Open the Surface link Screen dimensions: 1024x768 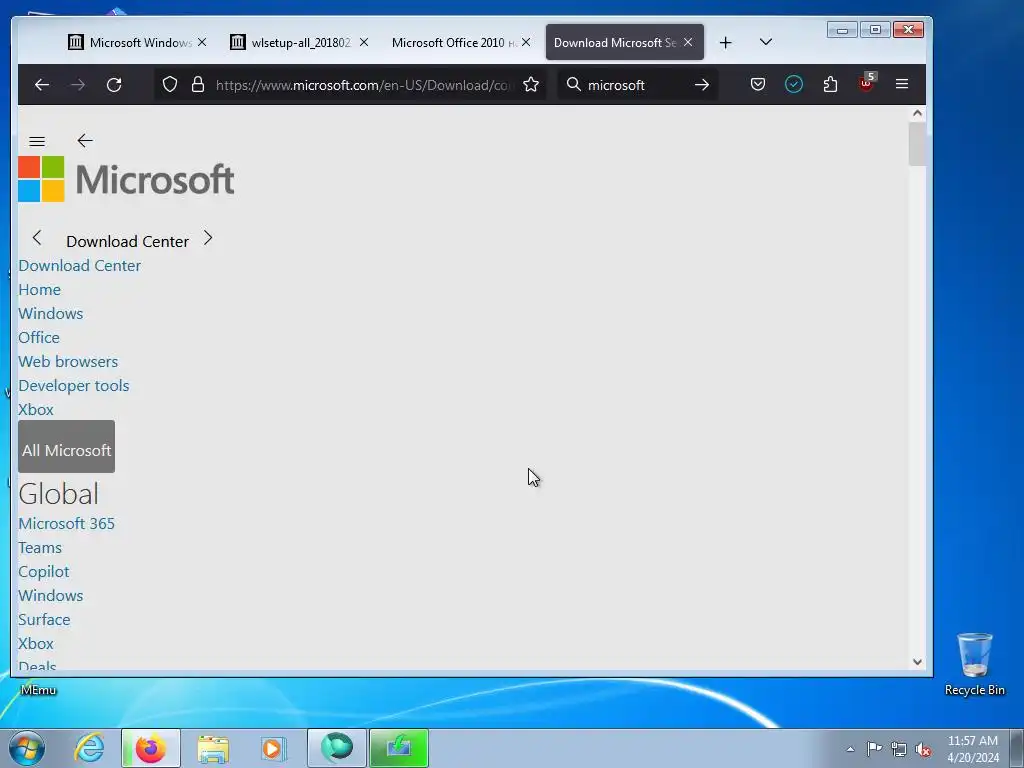(x=44, y=620)
